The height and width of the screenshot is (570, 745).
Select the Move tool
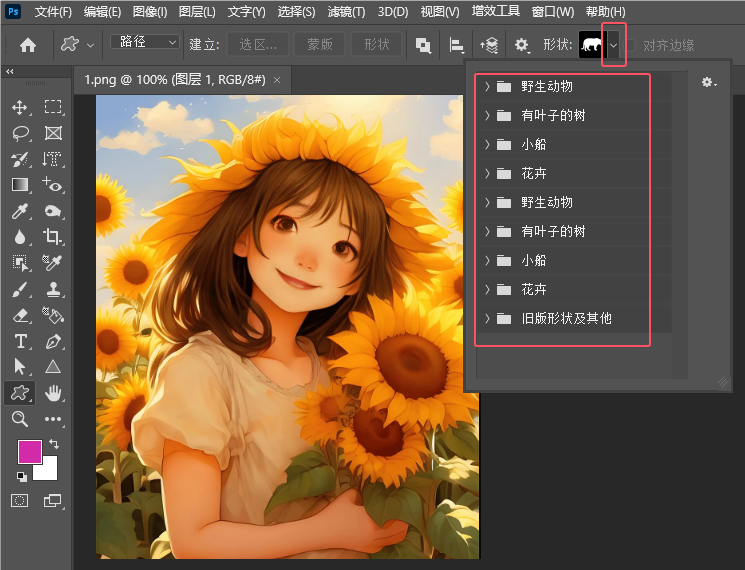19,107
